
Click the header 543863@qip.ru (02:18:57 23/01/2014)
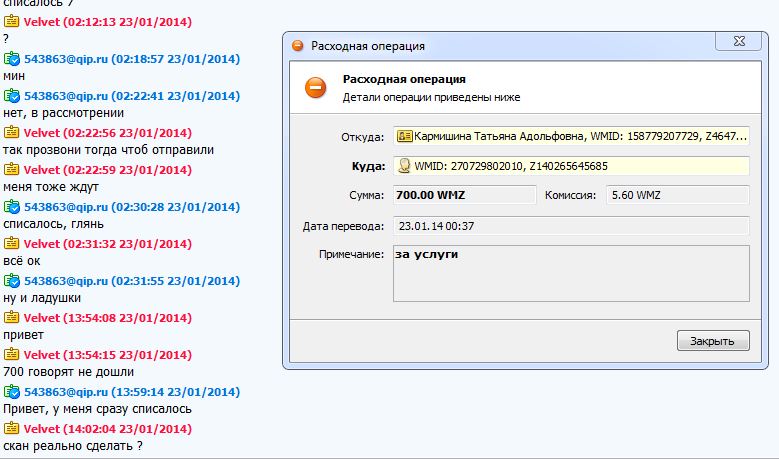pos(132,59)
